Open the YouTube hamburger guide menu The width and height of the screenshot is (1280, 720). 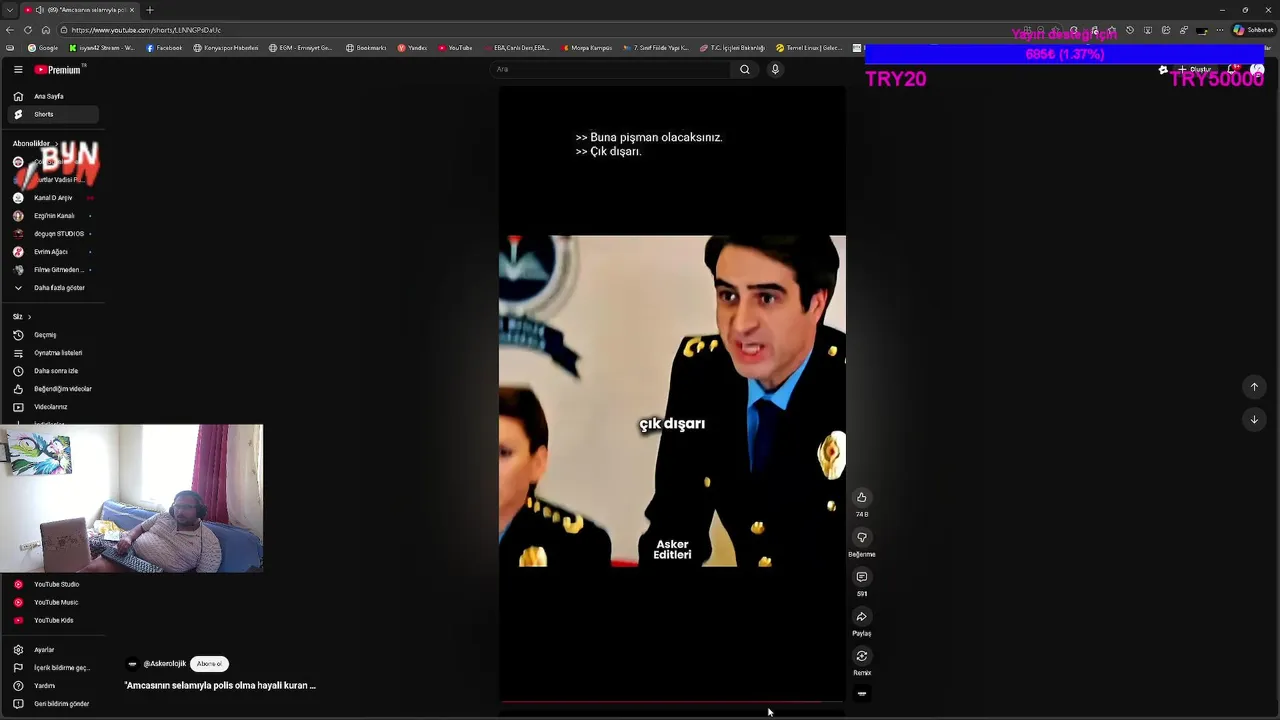18,70
